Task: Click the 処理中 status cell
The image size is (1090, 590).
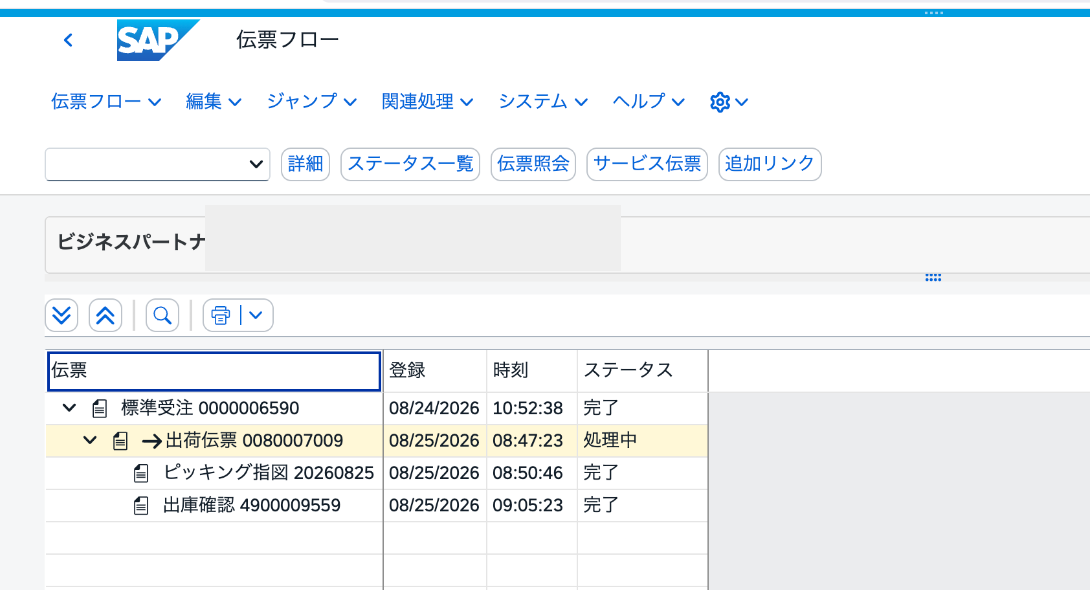Action: [642, 441]
